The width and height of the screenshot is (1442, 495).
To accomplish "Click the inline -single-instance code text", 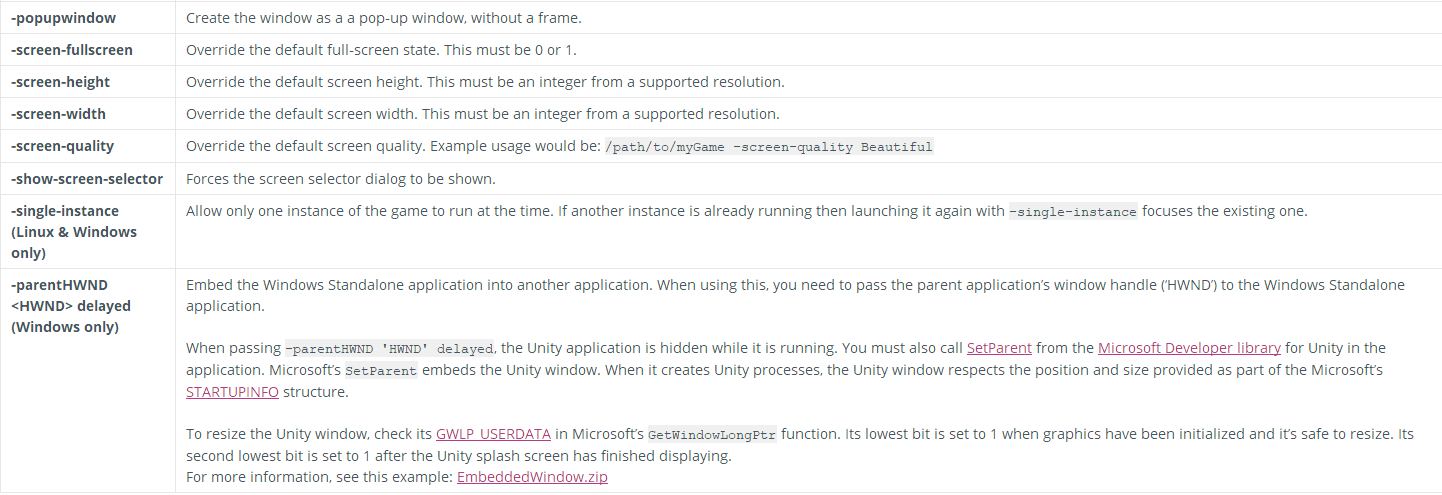I will (1073, 211).
